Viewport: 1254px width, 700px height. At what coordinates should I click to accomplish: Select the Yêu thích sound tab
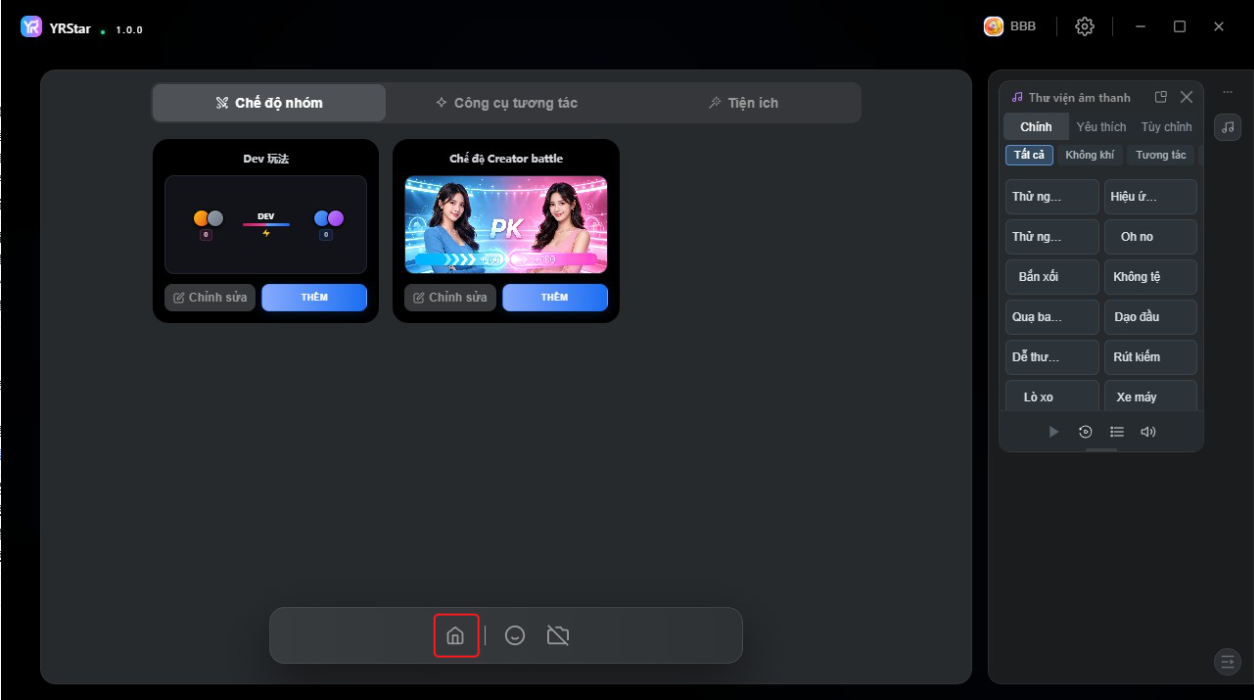coord(1101,127)
